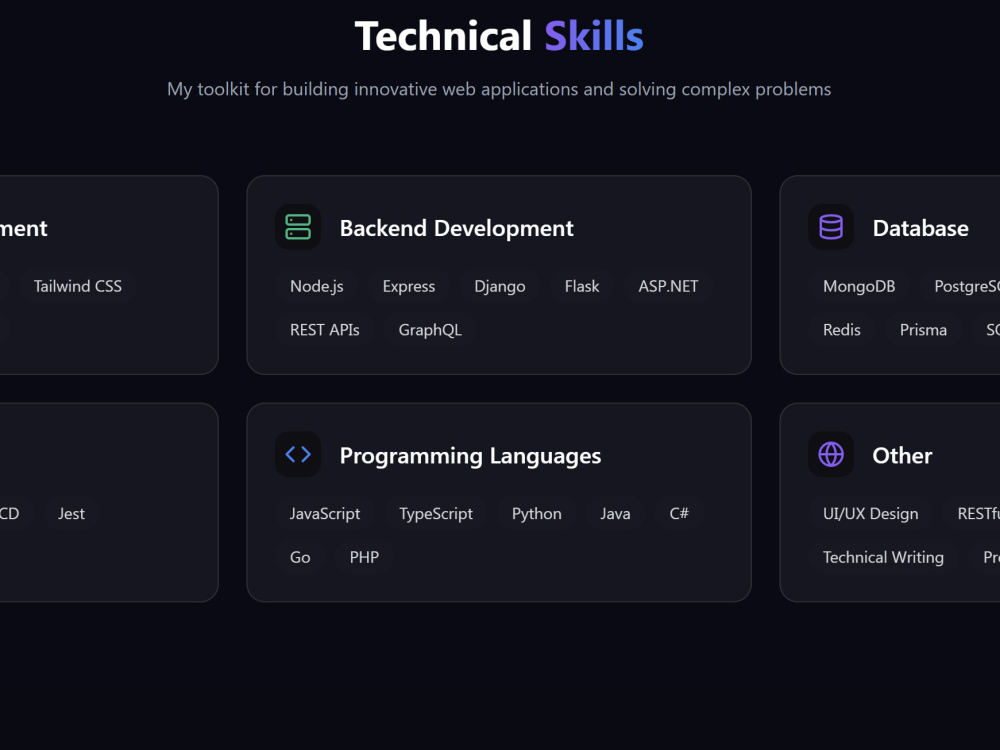Click the GraphQL tag
This screenshot has height=750, width=1000.
(x=430, y=330)
